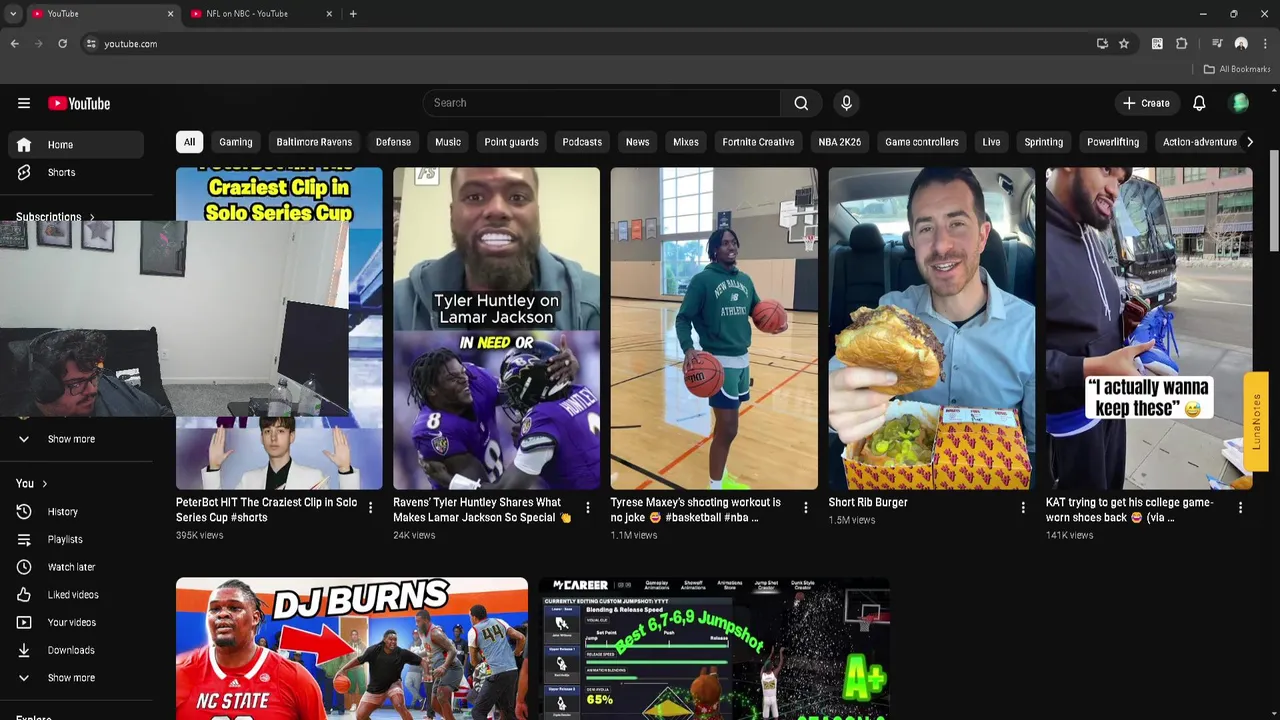Viewport: 1280px width, 720px height.
Task: Go back in browser history
Action: tap(14, 44)
